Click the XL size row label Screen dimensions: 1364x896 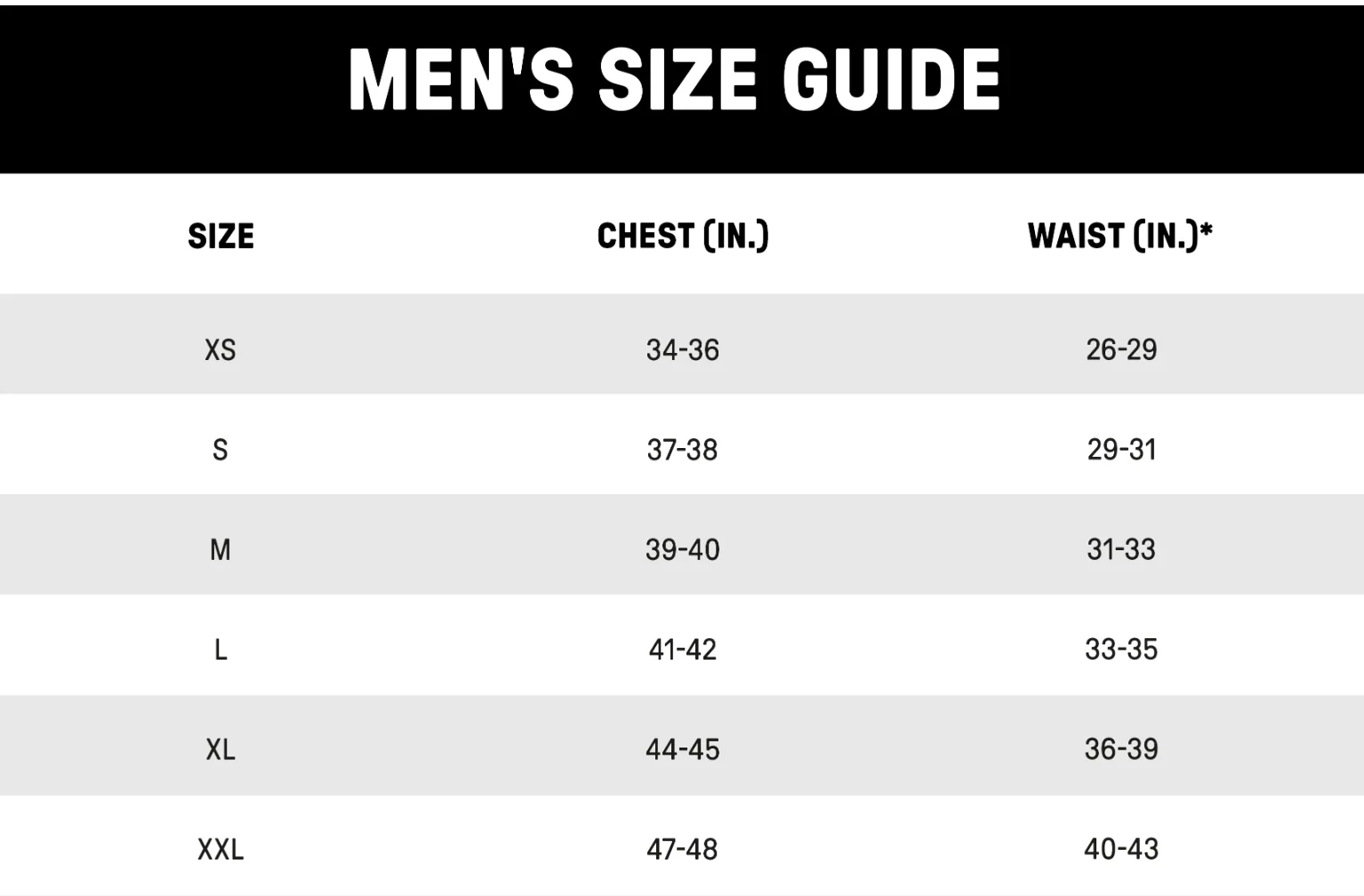(221, 750)
